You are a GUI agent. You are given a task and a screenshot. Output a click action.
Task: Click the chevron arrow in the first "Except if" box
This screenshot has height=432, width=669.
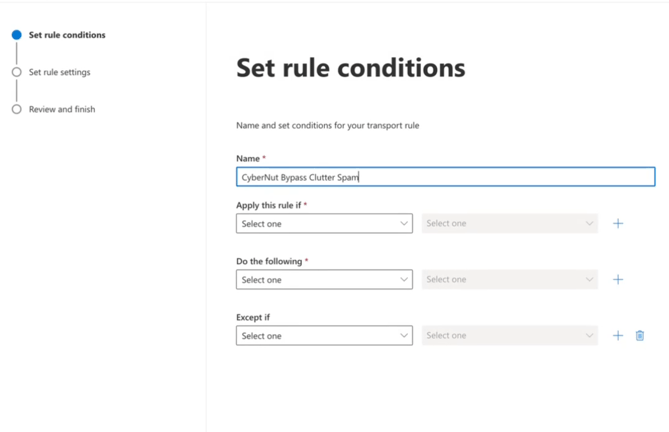point(404,336)
